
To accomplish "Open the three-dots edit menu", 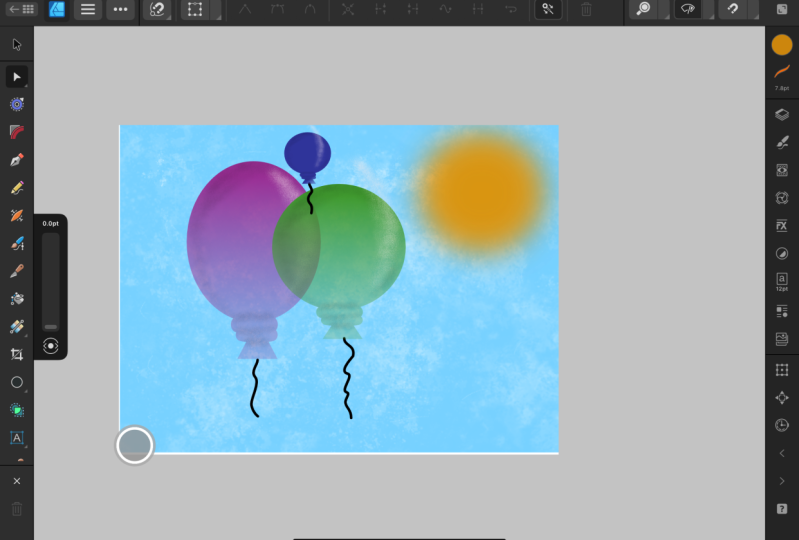I will click(120, 9).
